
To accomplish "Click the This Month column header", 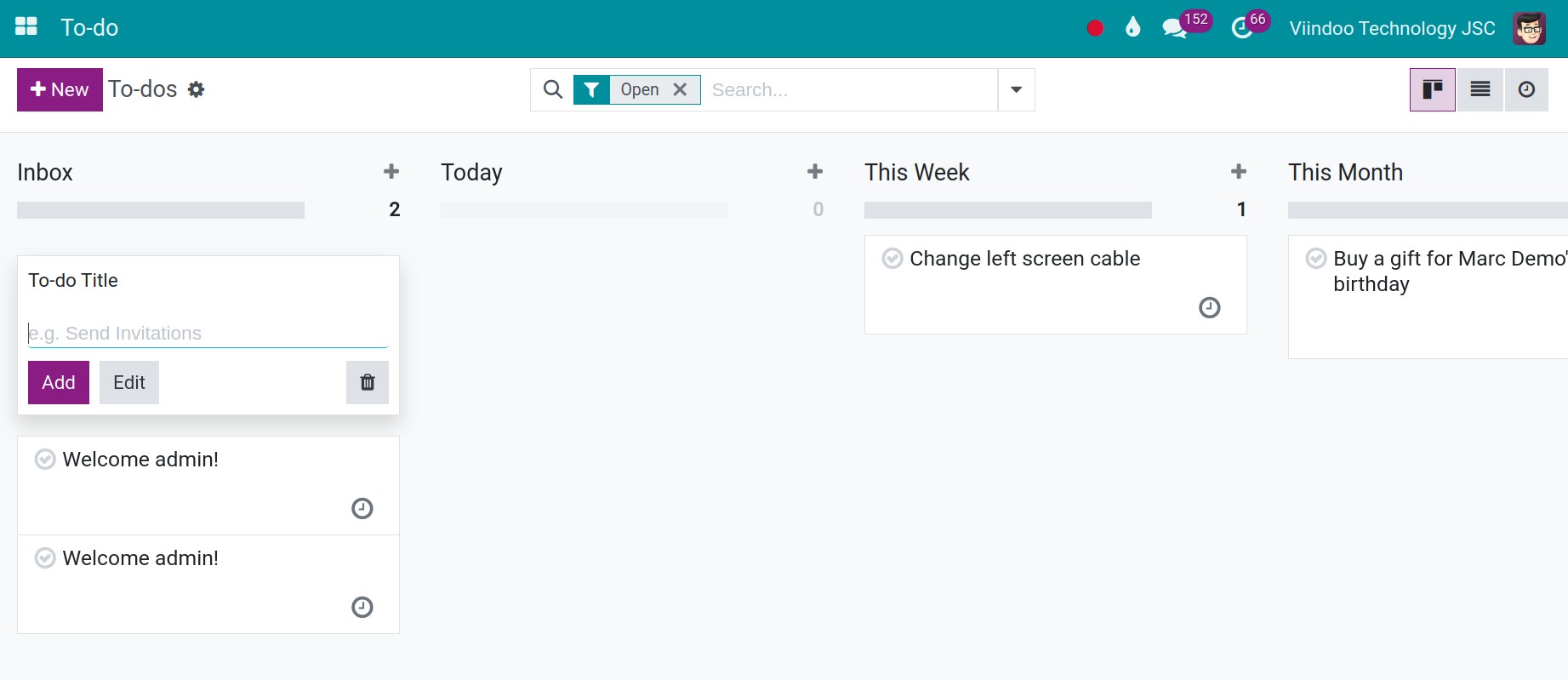I will tap(1345, 172).
